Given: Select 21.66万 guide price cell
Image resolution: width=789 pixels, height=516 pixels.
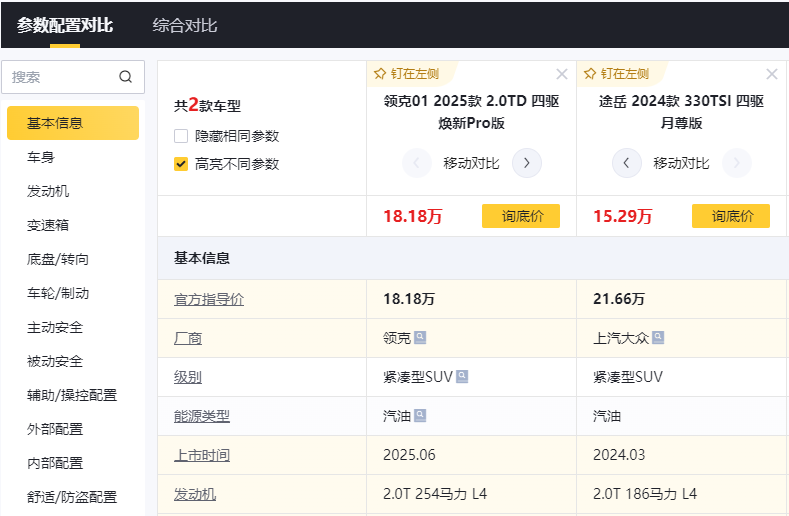Looking at the screenshot, I should (681, 299).
